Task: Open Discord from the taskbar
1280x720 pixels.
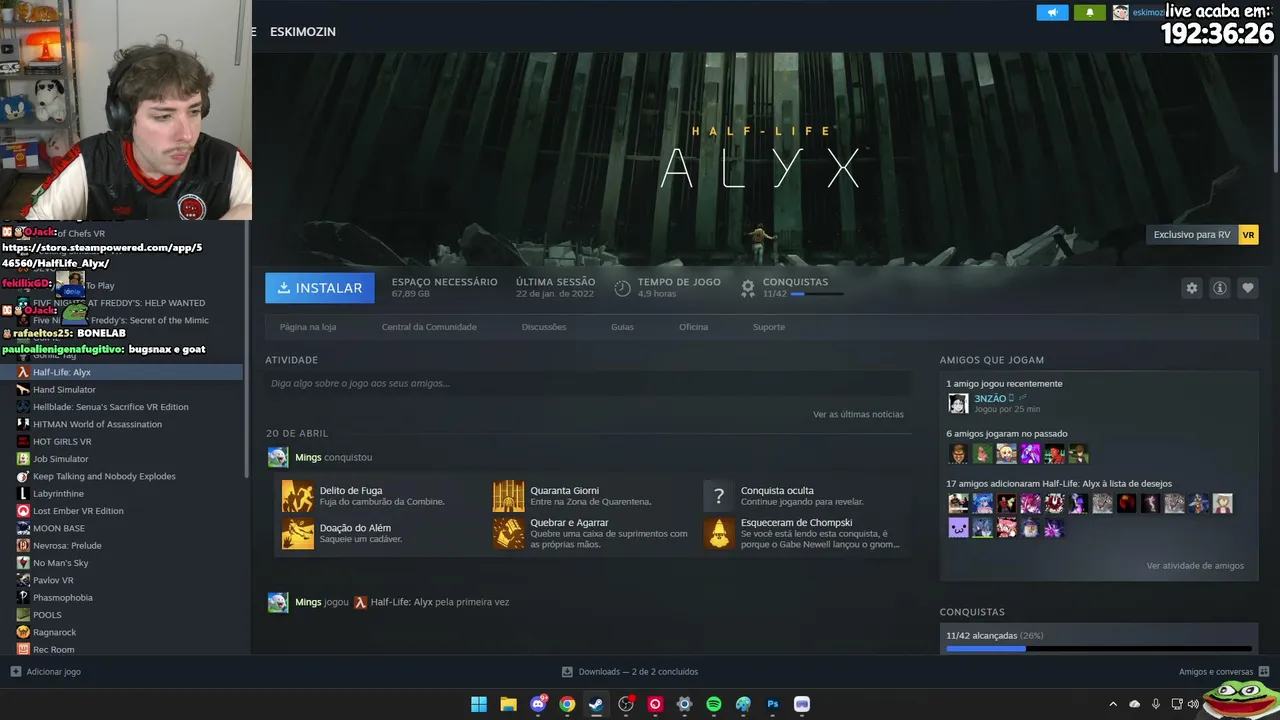Action: [538, 704]
